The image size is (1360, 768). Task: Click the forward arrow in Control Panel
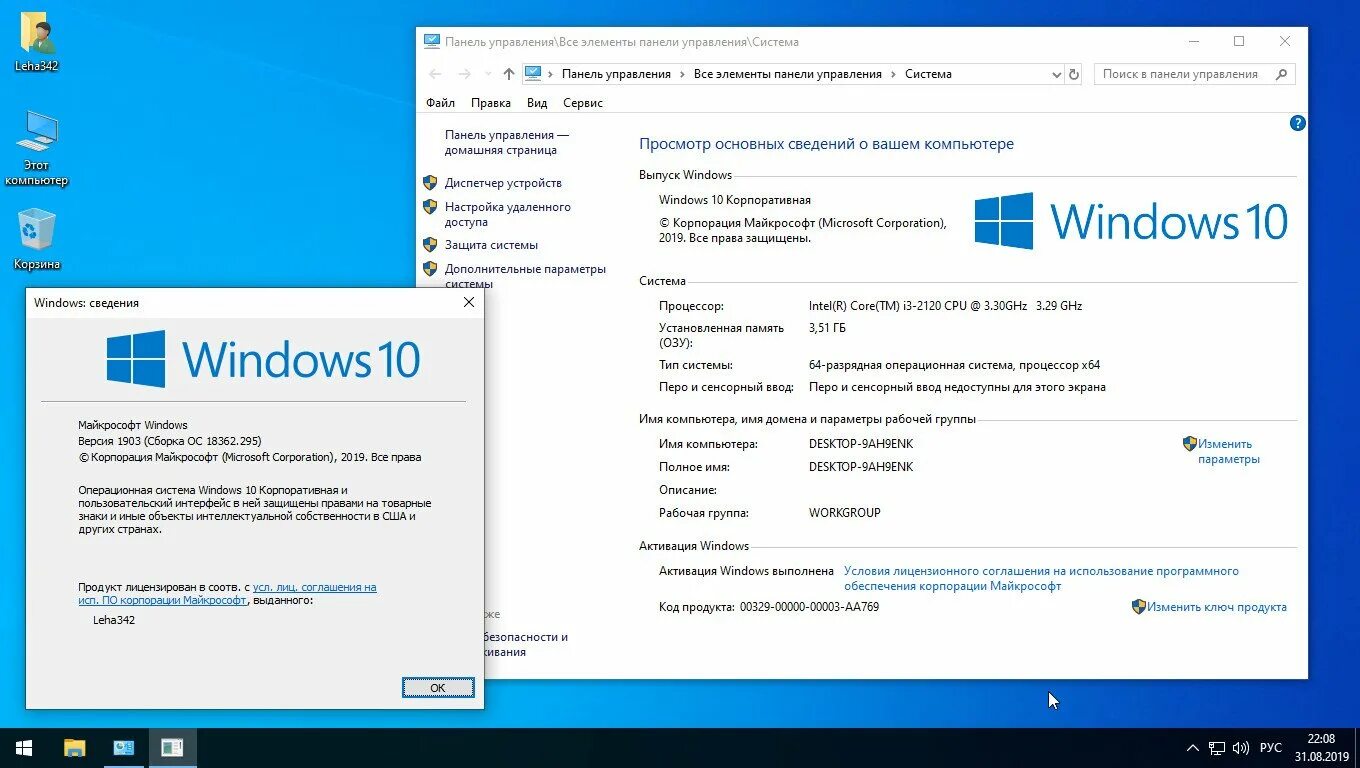pyautogui.click(x=464, y=74)
